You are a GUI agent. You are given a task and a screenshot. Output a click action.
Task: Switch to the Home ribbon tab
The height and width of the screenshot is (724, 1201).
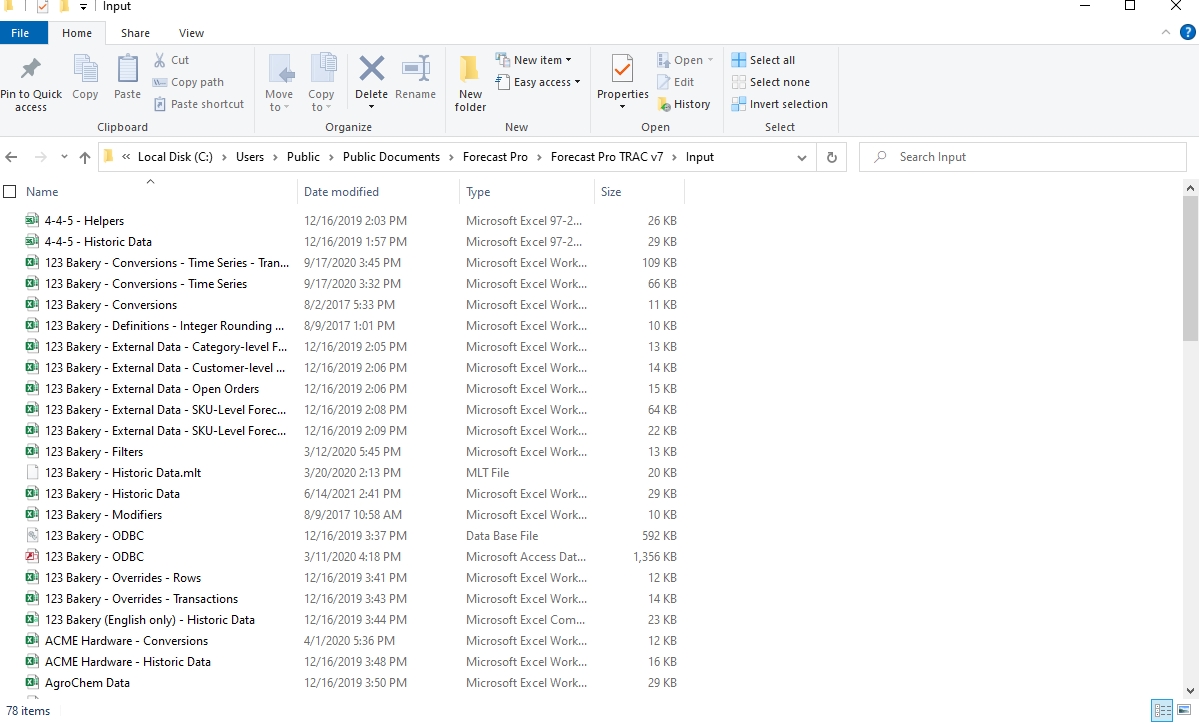coord(77,33)
